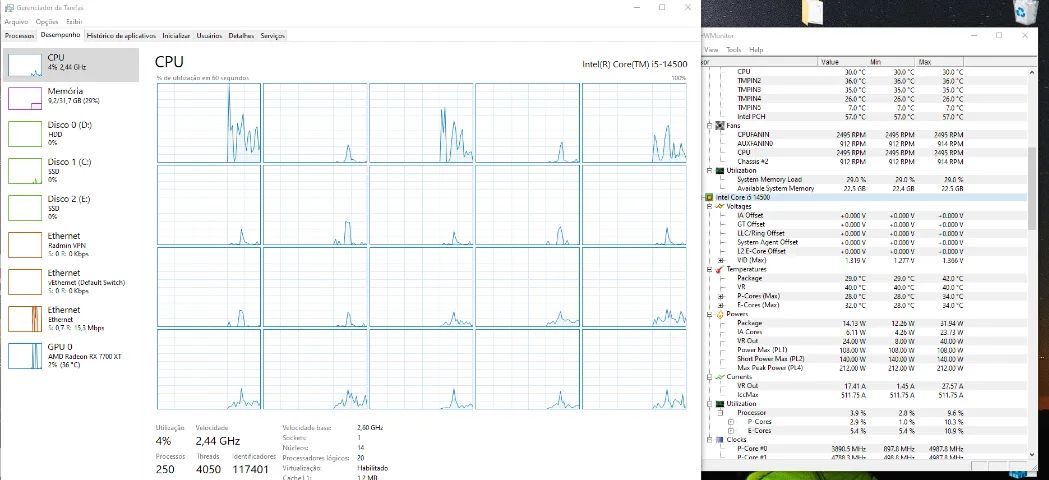Switch to the Inicializar tab
Screen dimensions: 1049x480
coord(176,35)
